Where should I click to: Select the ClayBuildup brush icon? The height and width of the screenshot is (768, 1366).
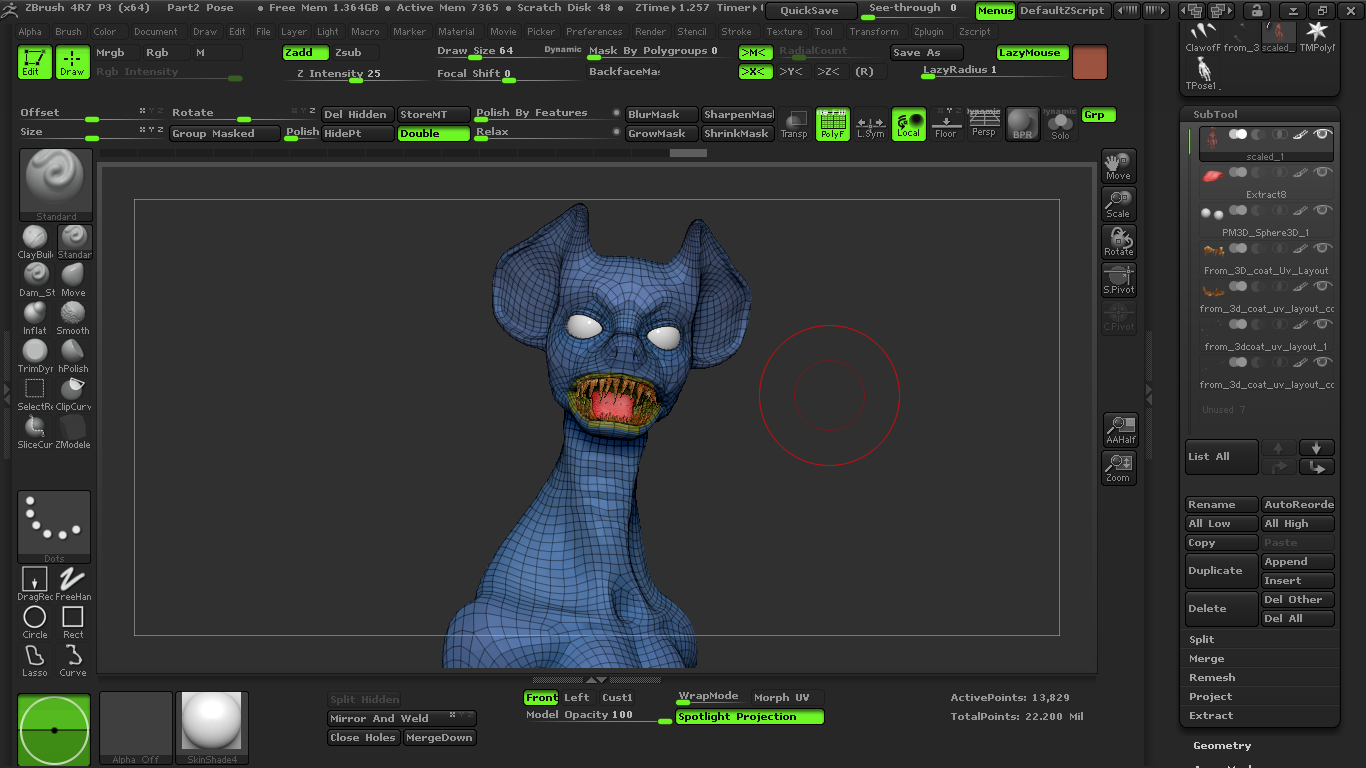(x=35, y=241)
